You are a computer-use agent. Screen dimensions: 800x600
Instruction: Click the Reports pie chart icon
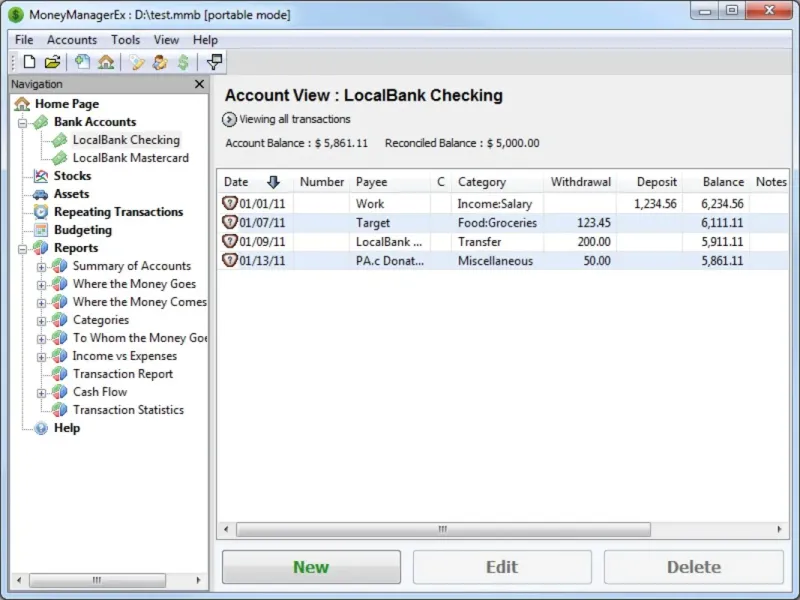coord(41,248)
